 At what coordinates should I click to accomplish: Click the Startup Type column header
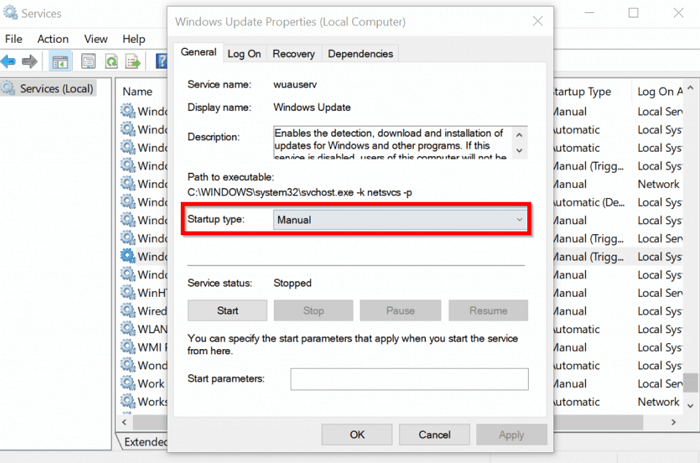click(x=582, y=92)
